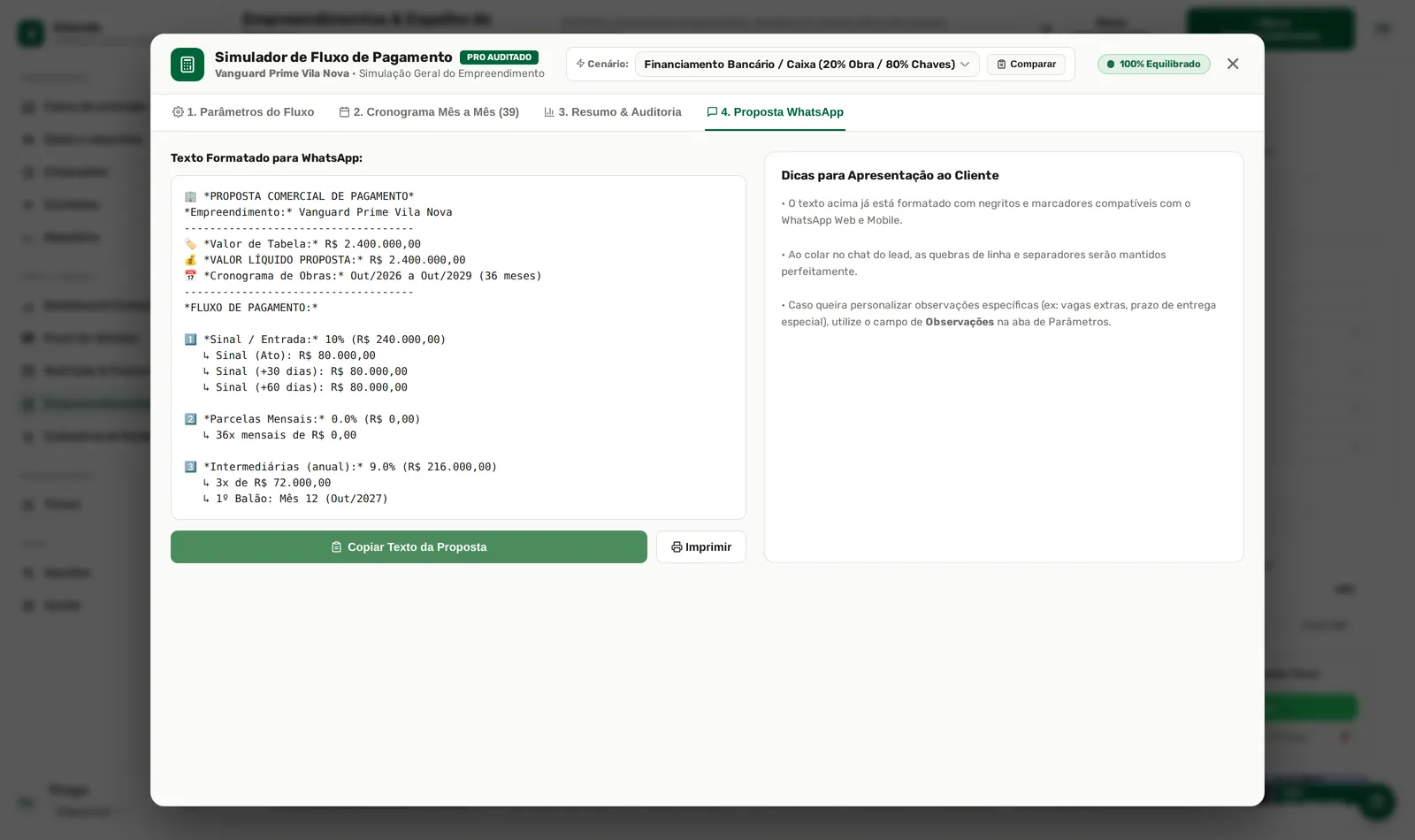Close the payment flow simulator dialog
The height and width of the screenshot is (840, 1415).
tap(1233, 64)
